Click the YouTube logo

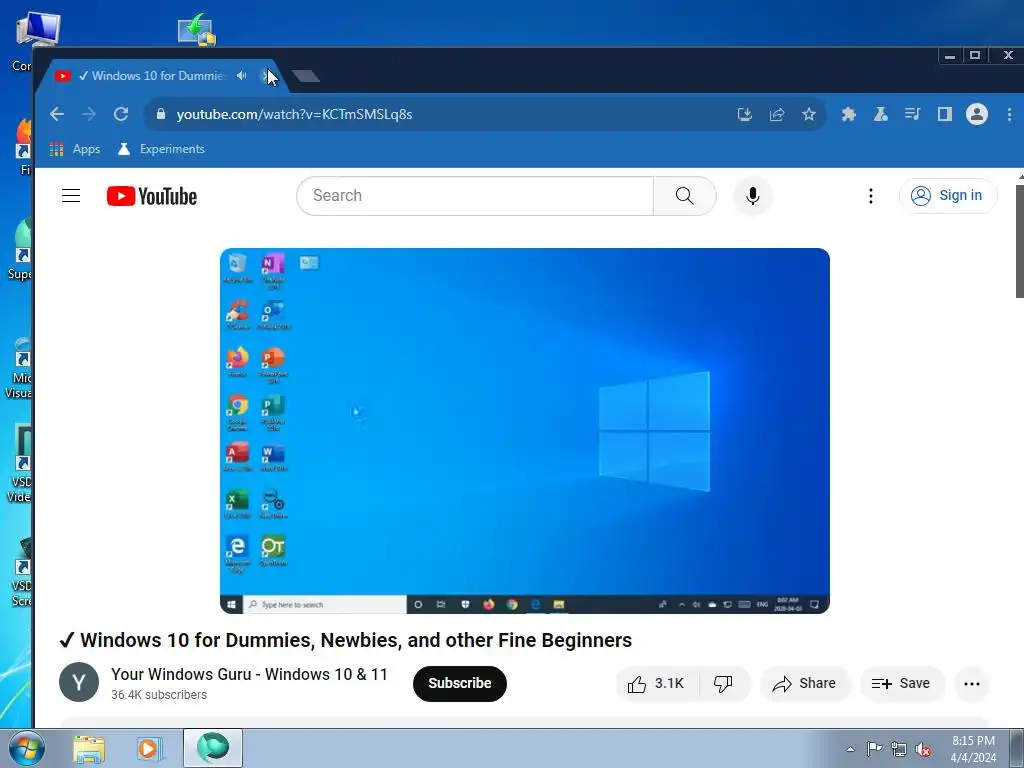(x=152, y=196)
